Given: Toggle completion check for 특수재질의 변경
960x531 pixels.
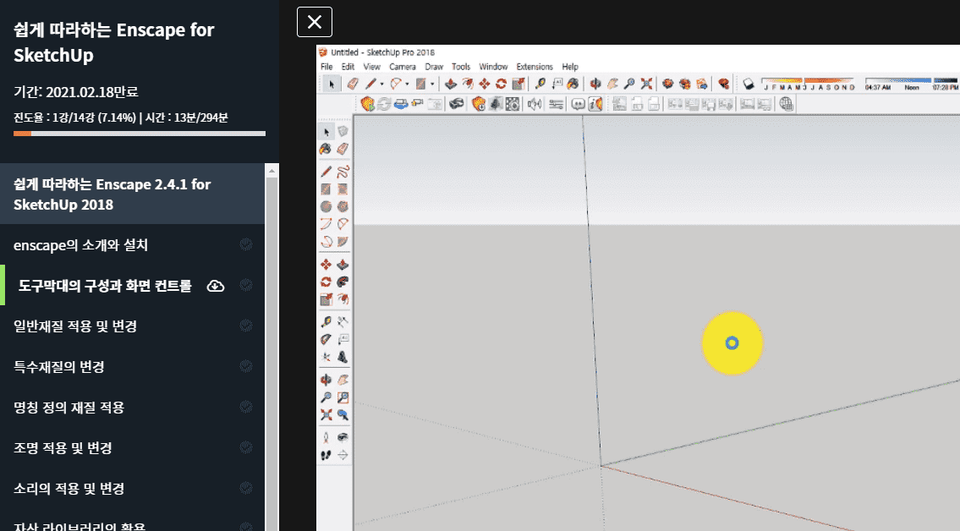Looking at the screenshot, I should 246,366.
